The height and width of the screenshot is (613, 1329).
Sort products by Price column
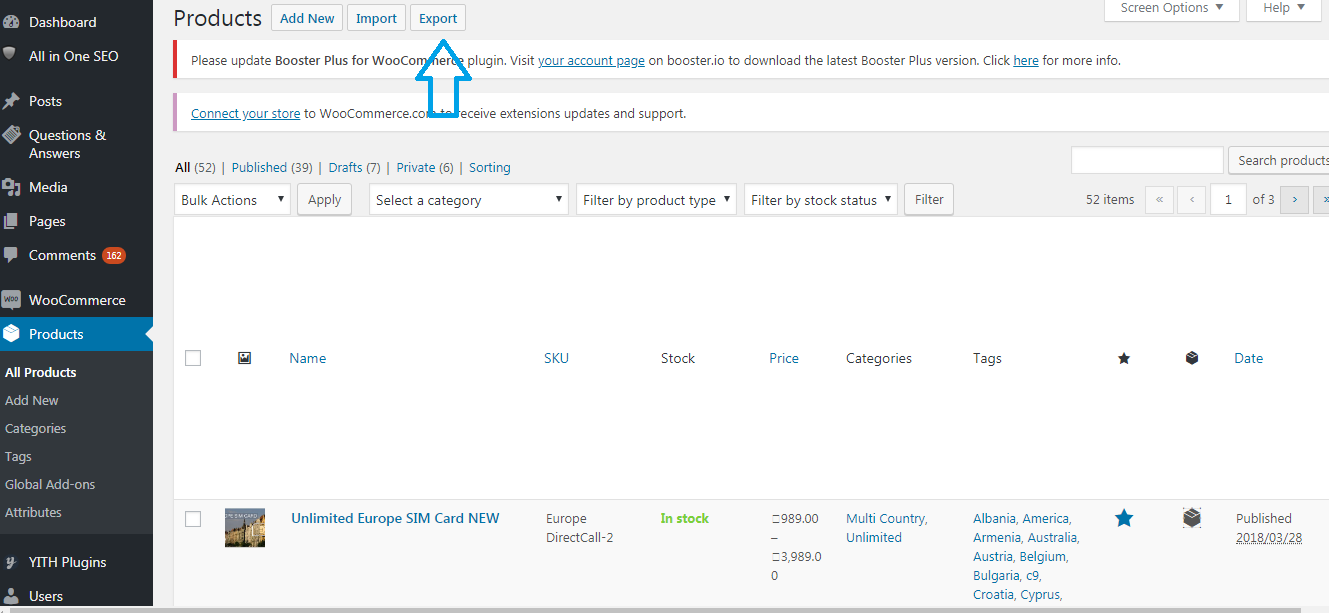[784, 358]
